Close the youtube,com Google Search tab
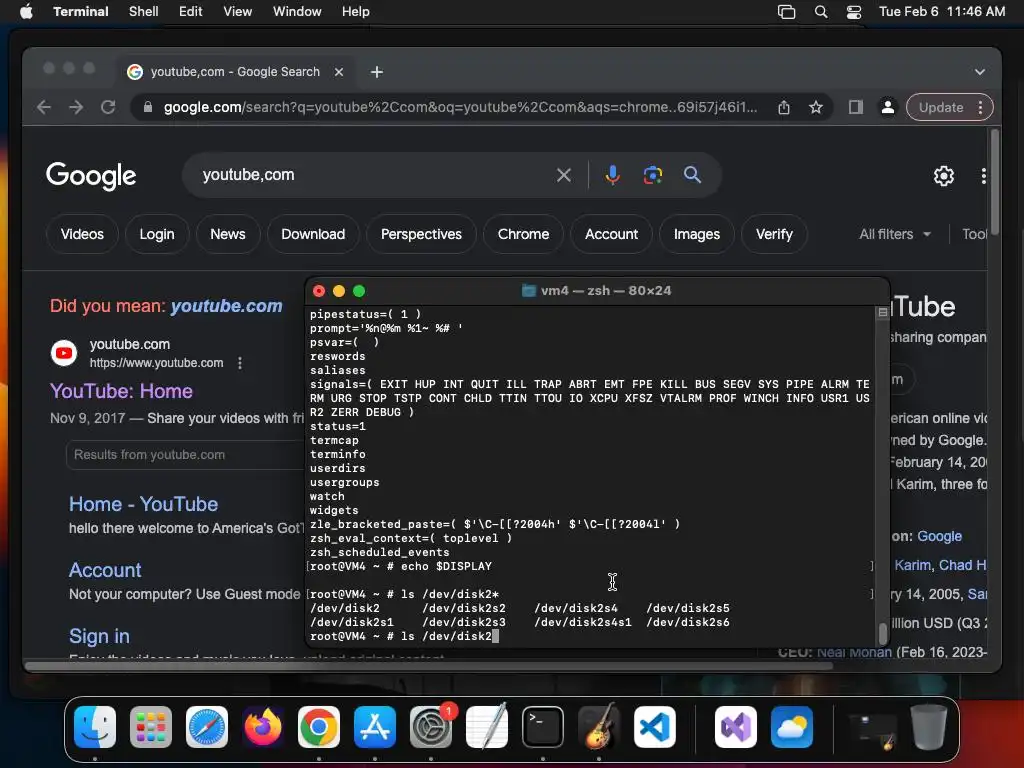The width and height of the screenshot is (1024, 768). (339, 72)
